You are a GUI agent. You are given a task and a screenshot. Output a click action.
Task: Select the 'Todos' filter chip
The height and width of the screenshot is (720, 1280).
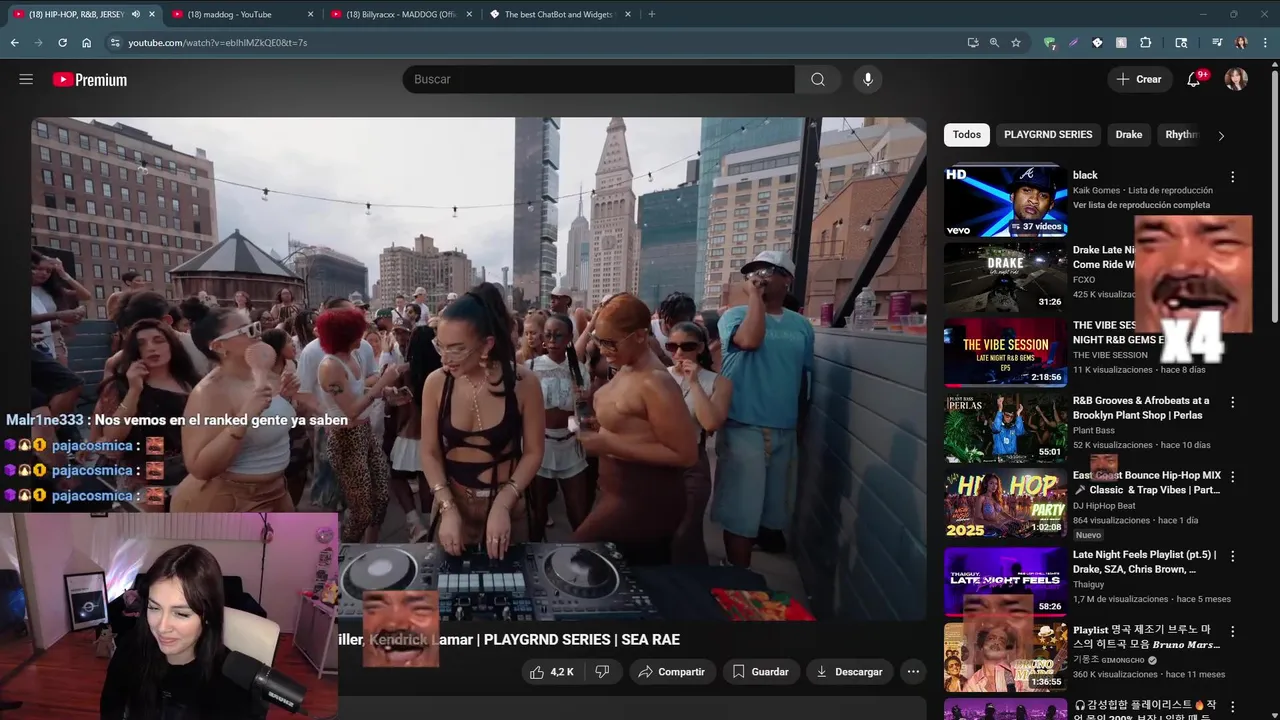[x=967, y=135]
